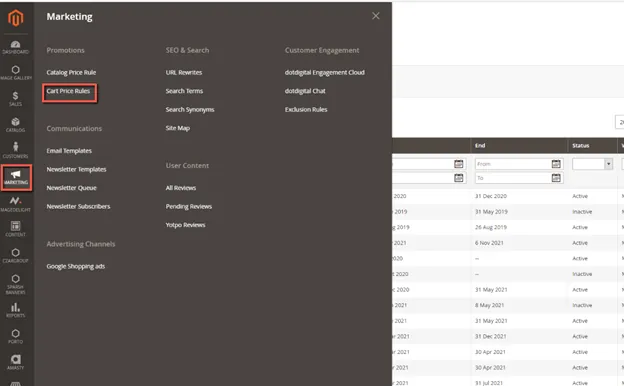
Task: Open the MageDelight sidebar icon
Action: [x=16, y=204]
